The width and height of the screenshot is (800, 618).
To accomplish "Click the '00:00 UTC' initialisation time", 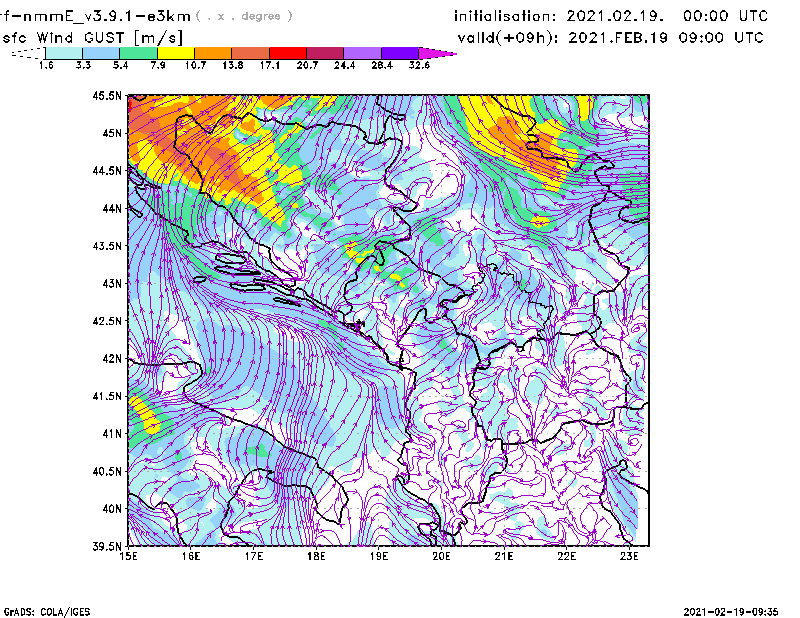I will pos(725,16).
